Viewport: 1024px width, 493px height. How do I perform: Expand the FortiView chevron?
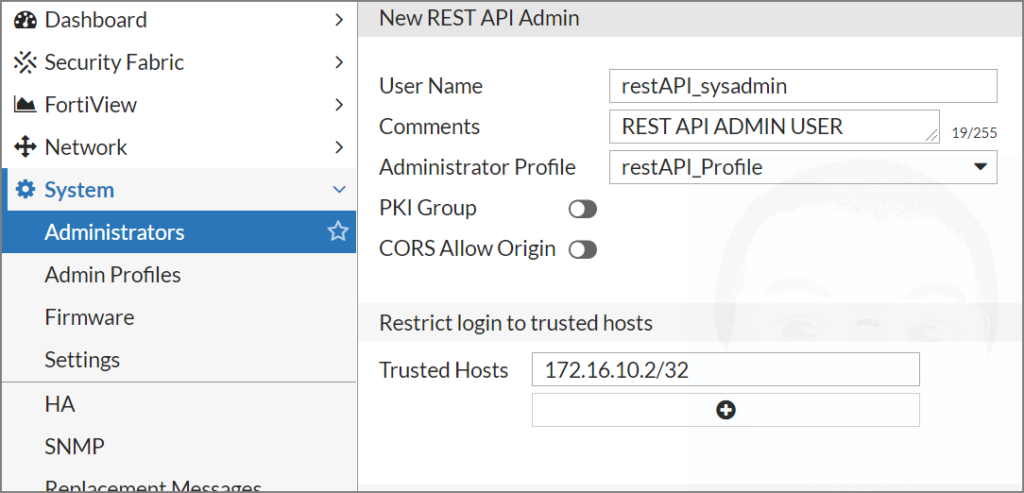coord(338,104)
